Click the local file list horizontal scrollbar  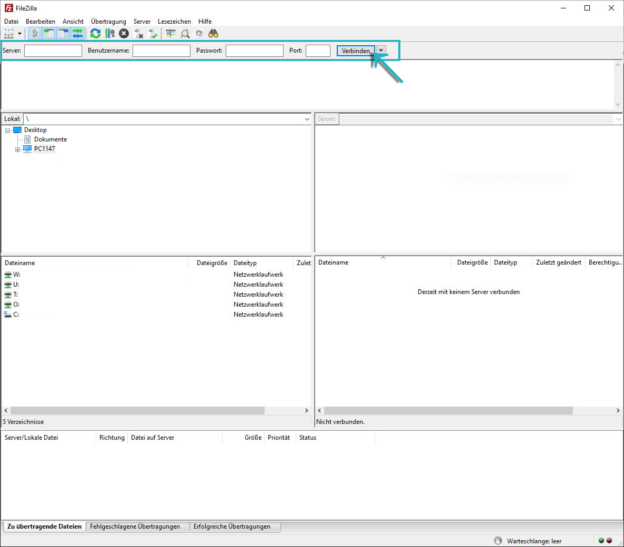tap(155, 410)
